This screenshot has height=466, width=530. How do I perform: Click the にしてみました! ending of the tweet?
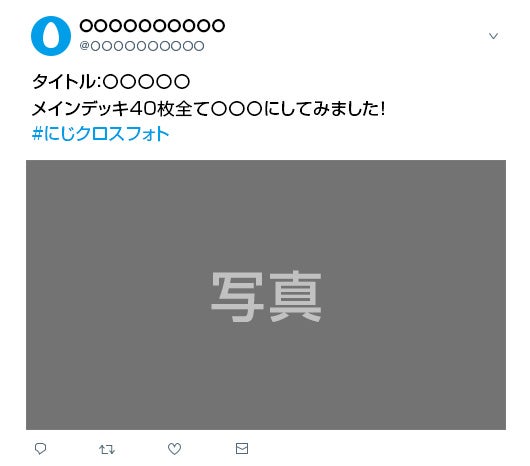click(324, 109)
